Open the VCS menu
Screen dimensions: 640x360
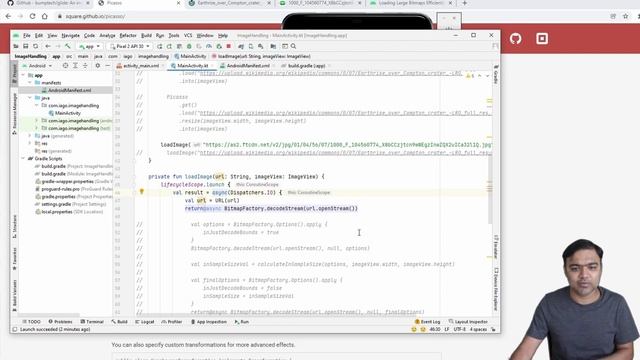[x=188, y=36]
